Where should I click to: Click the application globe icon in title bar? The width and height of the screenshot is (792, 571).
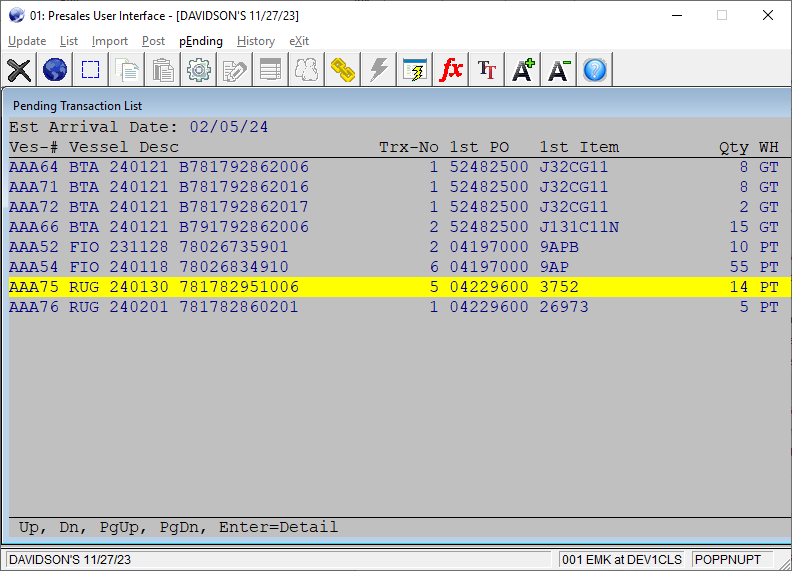coord(16,15)
